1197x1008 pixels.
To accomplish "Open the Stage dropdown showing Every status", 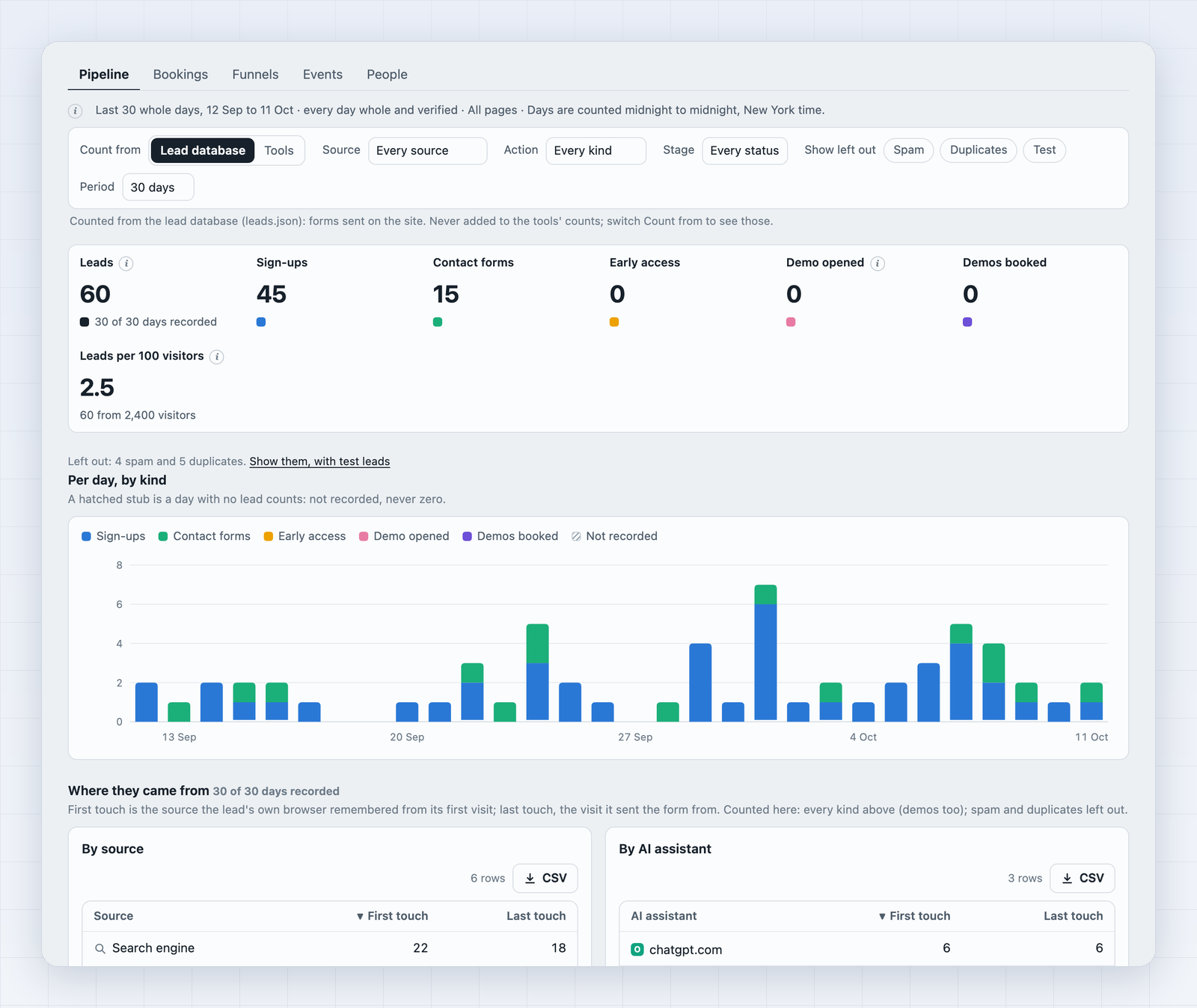I will click(x=744, y=151).
